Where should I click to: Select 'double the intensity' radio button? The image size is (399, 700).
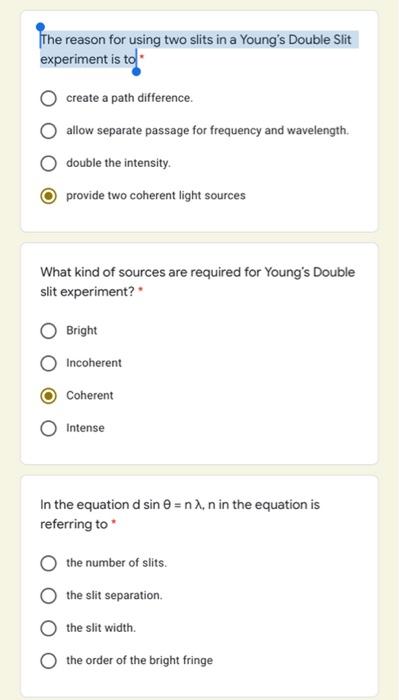tap(48, 163)
